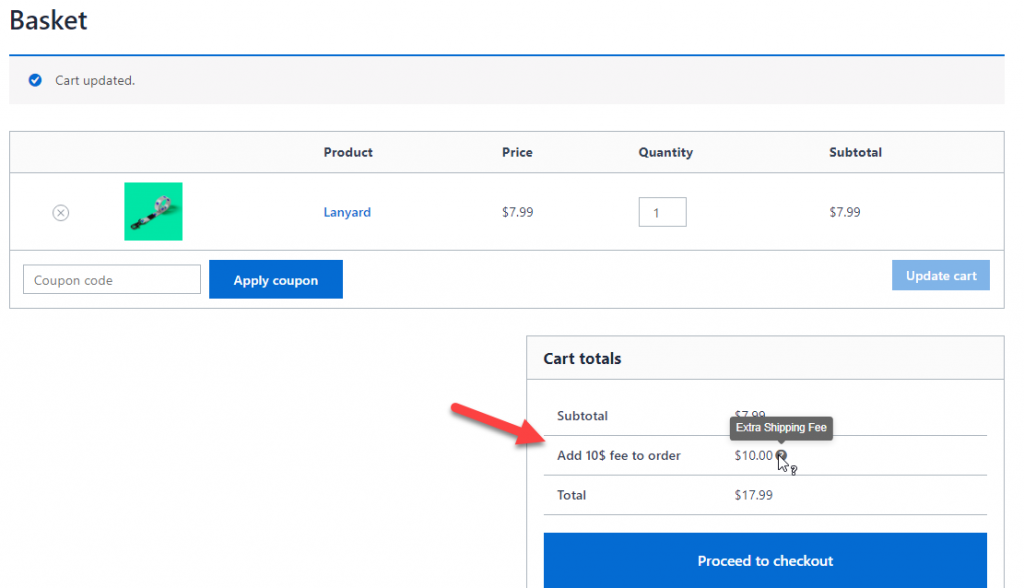1024x588 pixels.
Task: Select the quantity input showing 1
Action: click(x=662, y=211)
